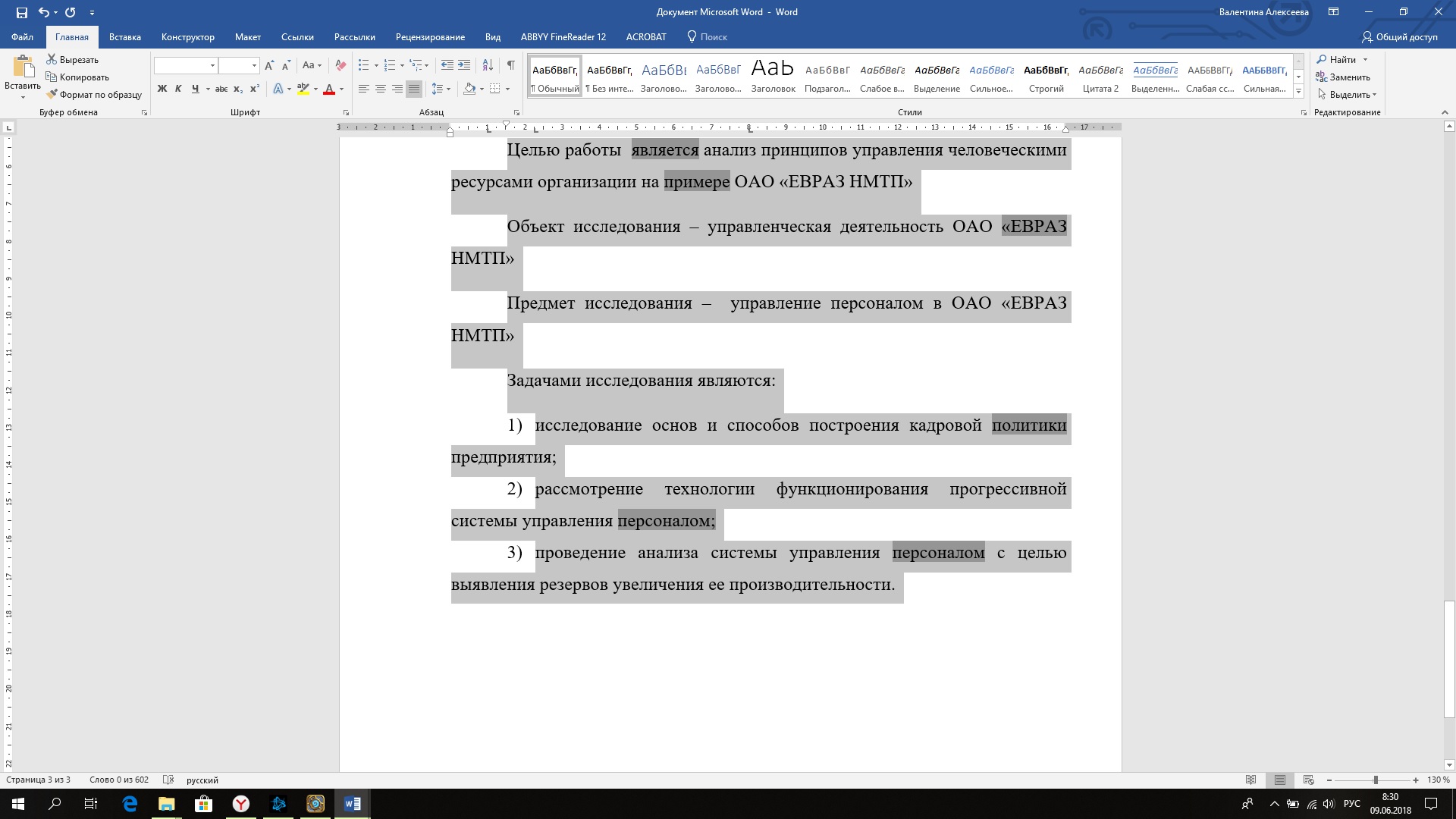This screenshot has height=819, width=1456.
Task: Click the Заменить button
Action: pyautogui.click(x=1342, y=77)
